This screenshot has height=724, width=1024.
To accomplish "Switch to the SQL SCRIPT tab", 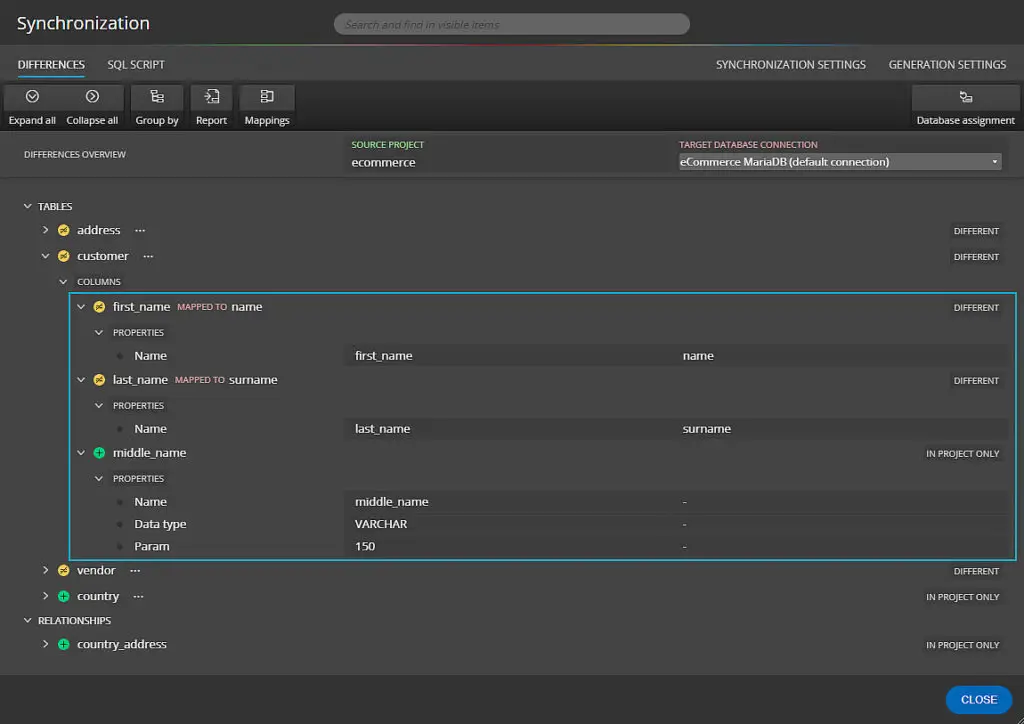I will (136, 65).
